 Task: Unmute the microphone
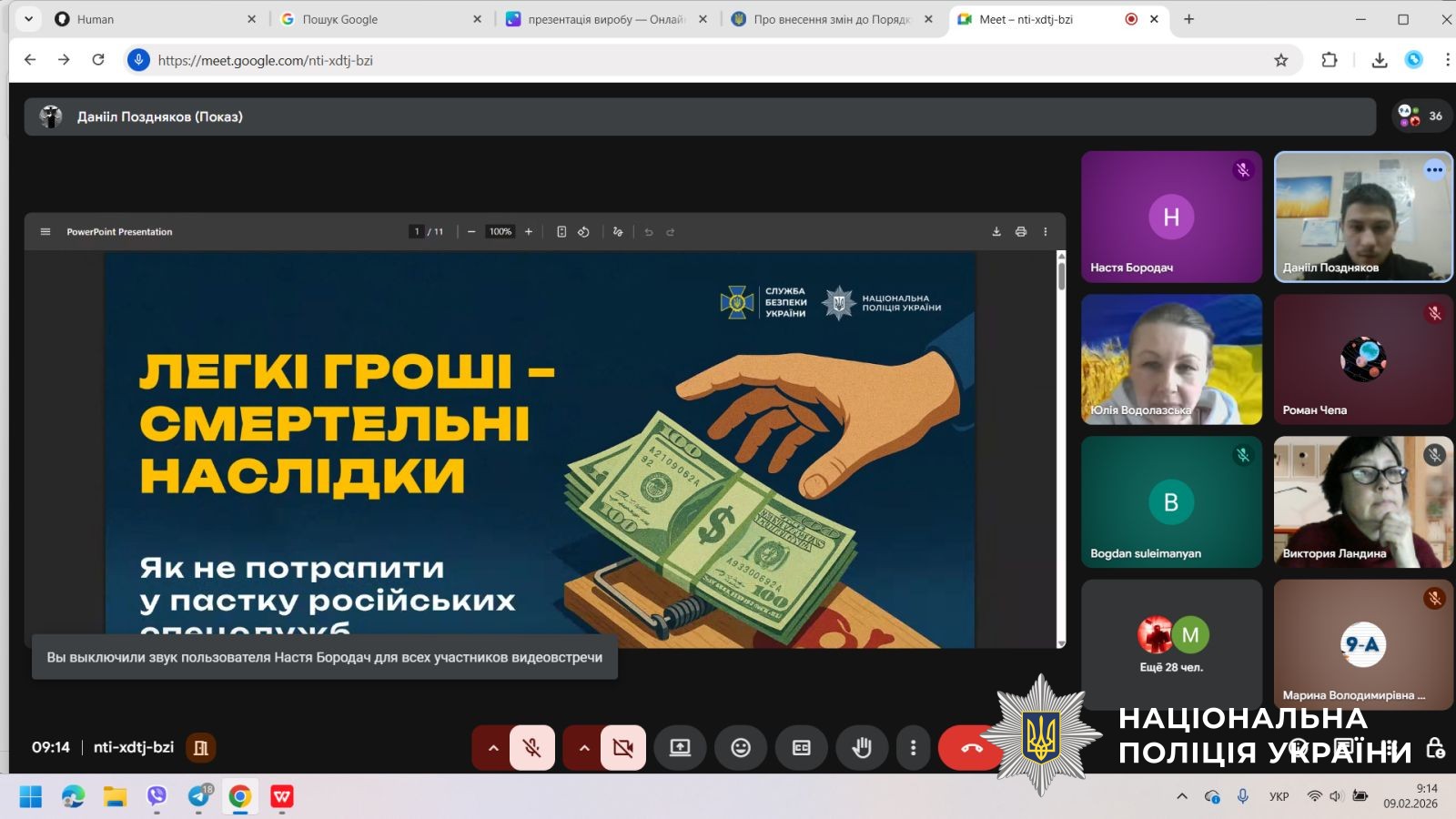531,747
